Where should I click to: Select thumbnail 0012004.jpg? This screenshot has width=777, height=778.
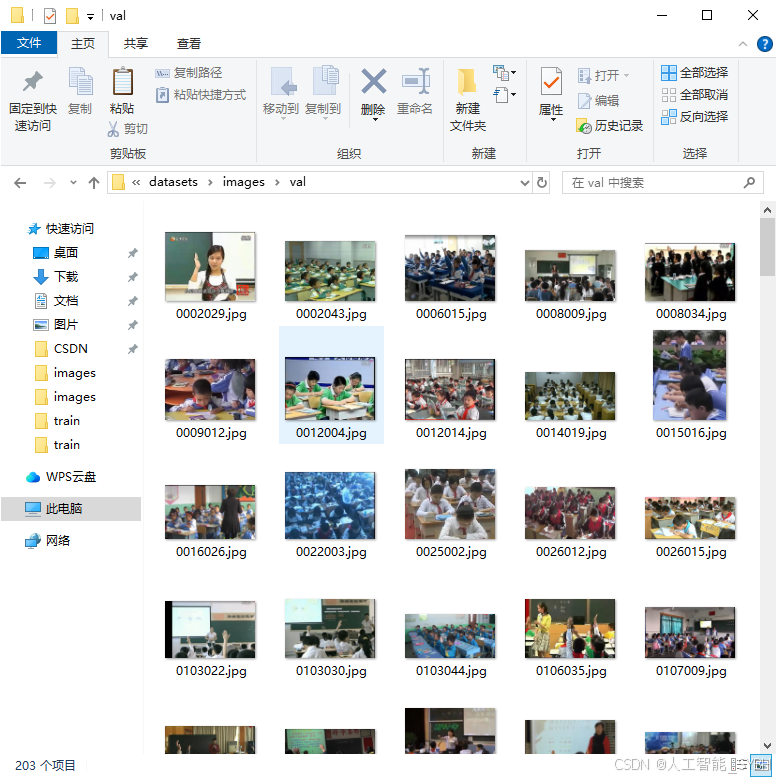[x=330, y=389]
